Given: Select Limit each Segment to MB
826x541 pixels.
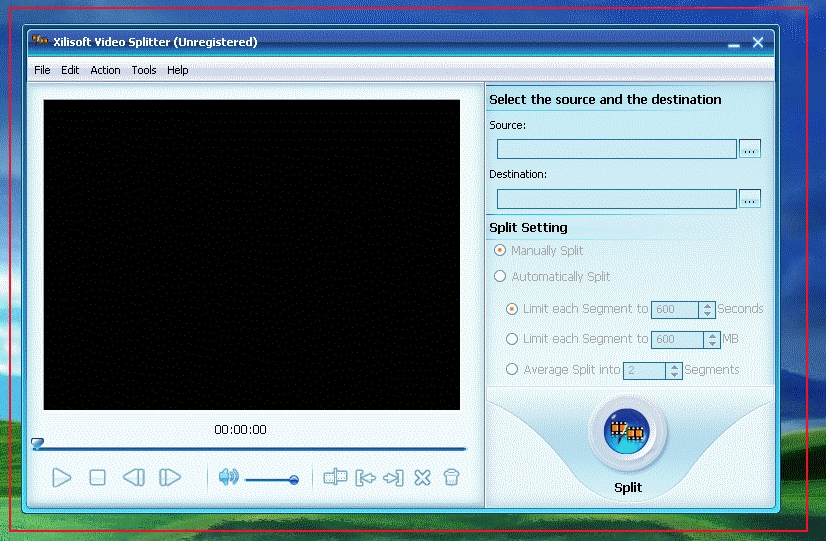Looking at the screenshot, I should click(512, 339).
